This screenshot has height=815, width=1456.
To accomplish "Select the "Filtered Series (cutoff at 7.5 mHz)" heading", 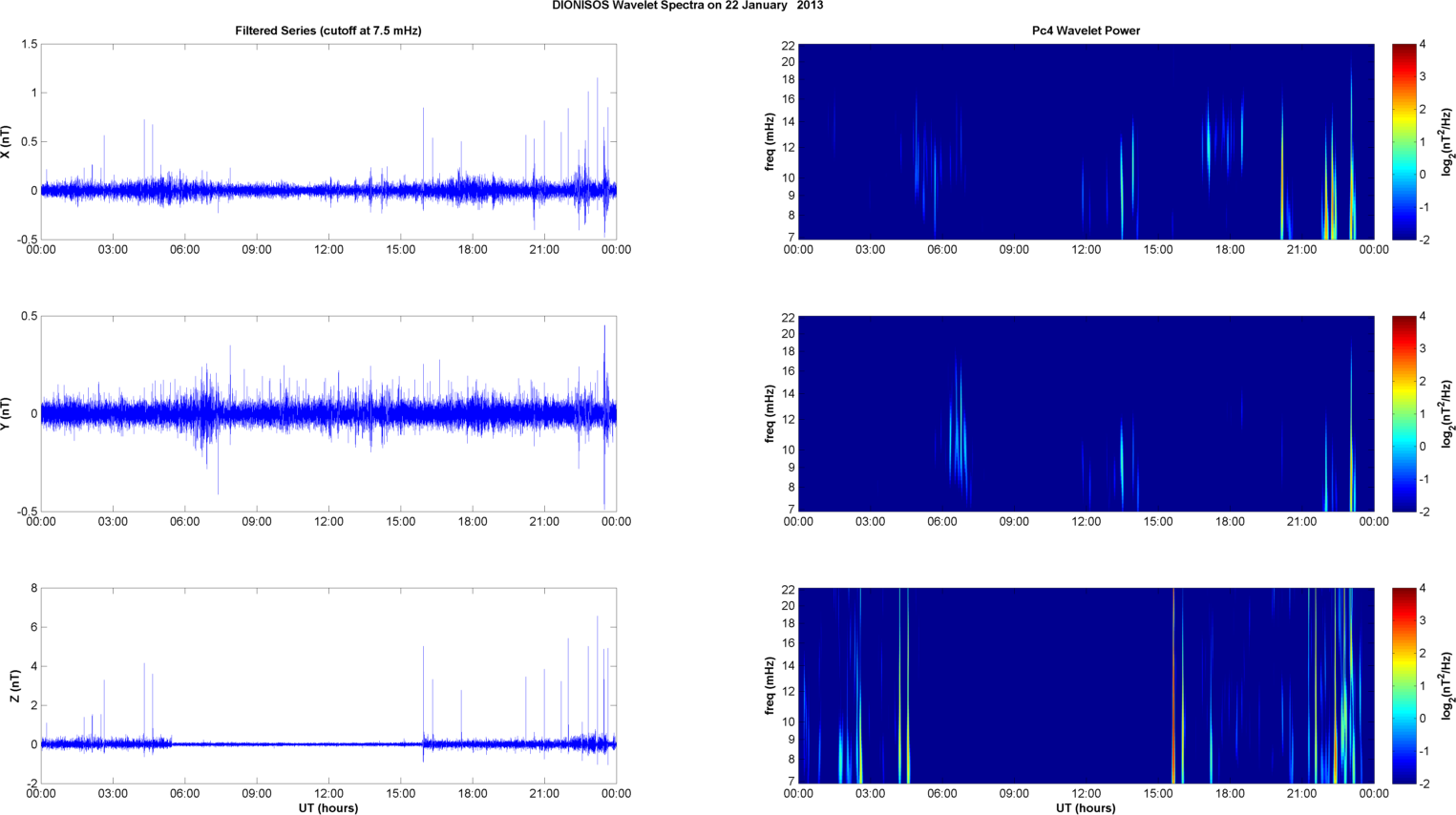I will (x=328, y=31).
